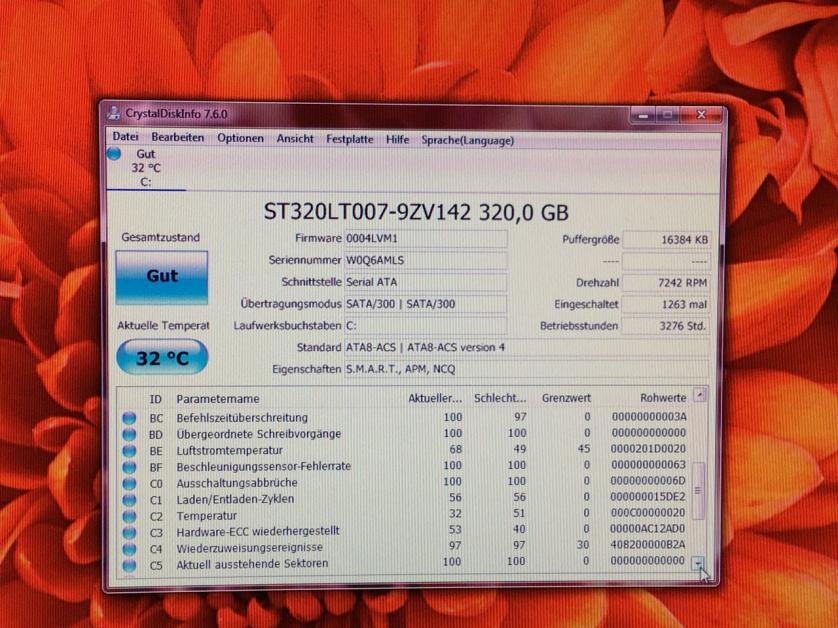Screen dimensions: 838x628
Task: Open the Sprache(Language) menu
Action: (x=468, y=141)
